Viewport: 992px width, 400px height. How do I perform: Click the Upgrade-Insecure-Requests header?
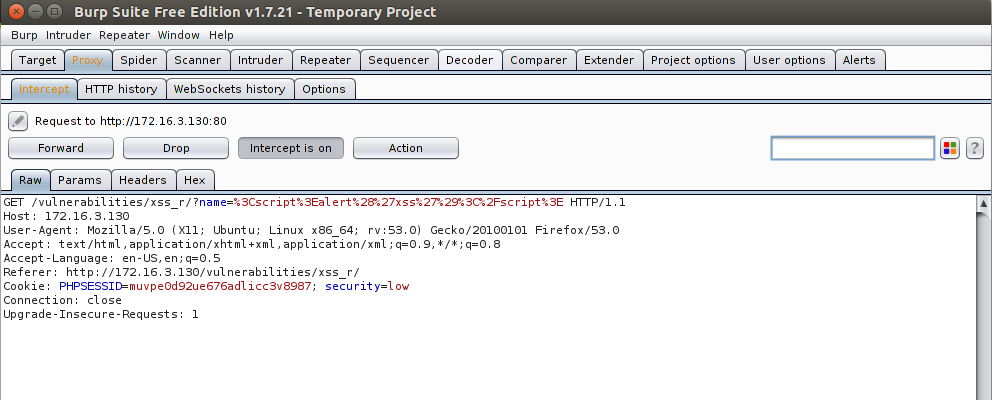(x=101, y=314)
